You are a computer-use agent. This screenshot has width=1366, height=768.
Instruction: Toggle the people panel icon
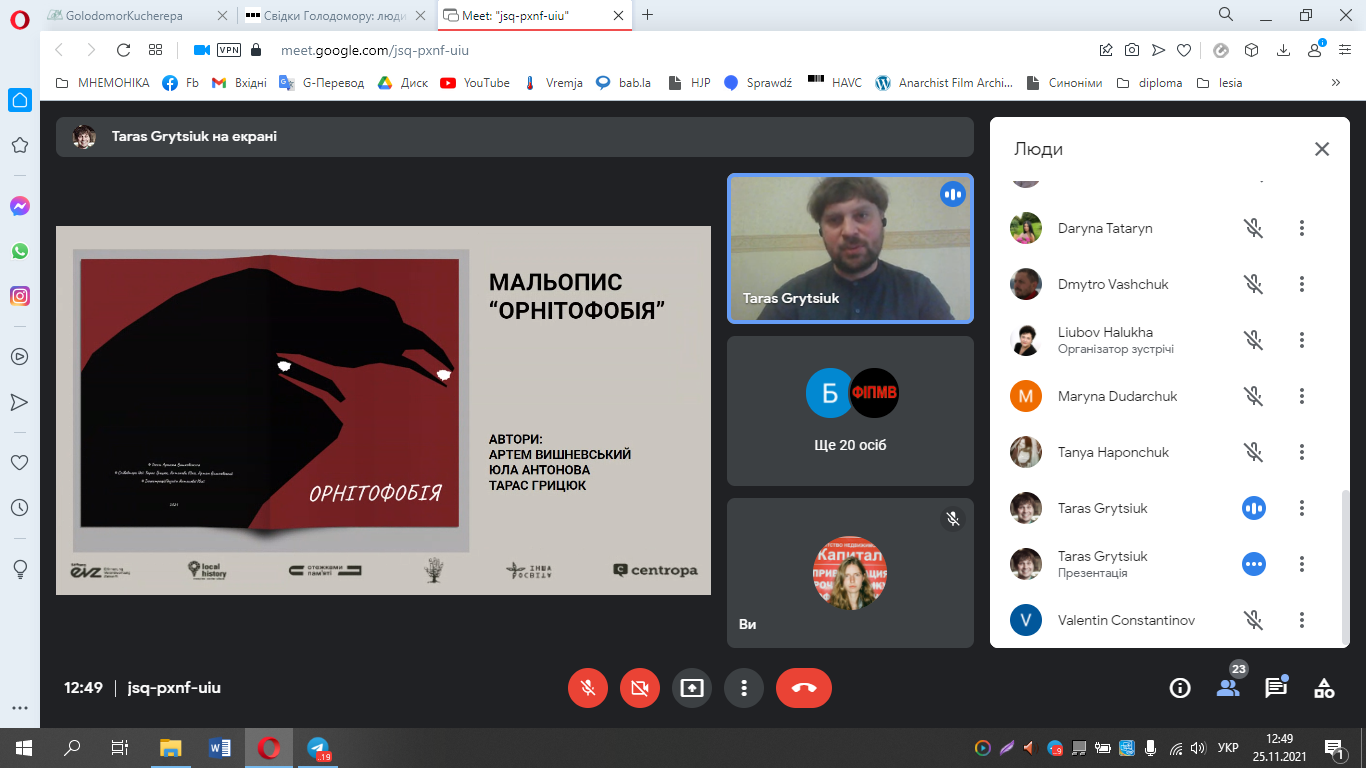click(x=1228, y=688)
